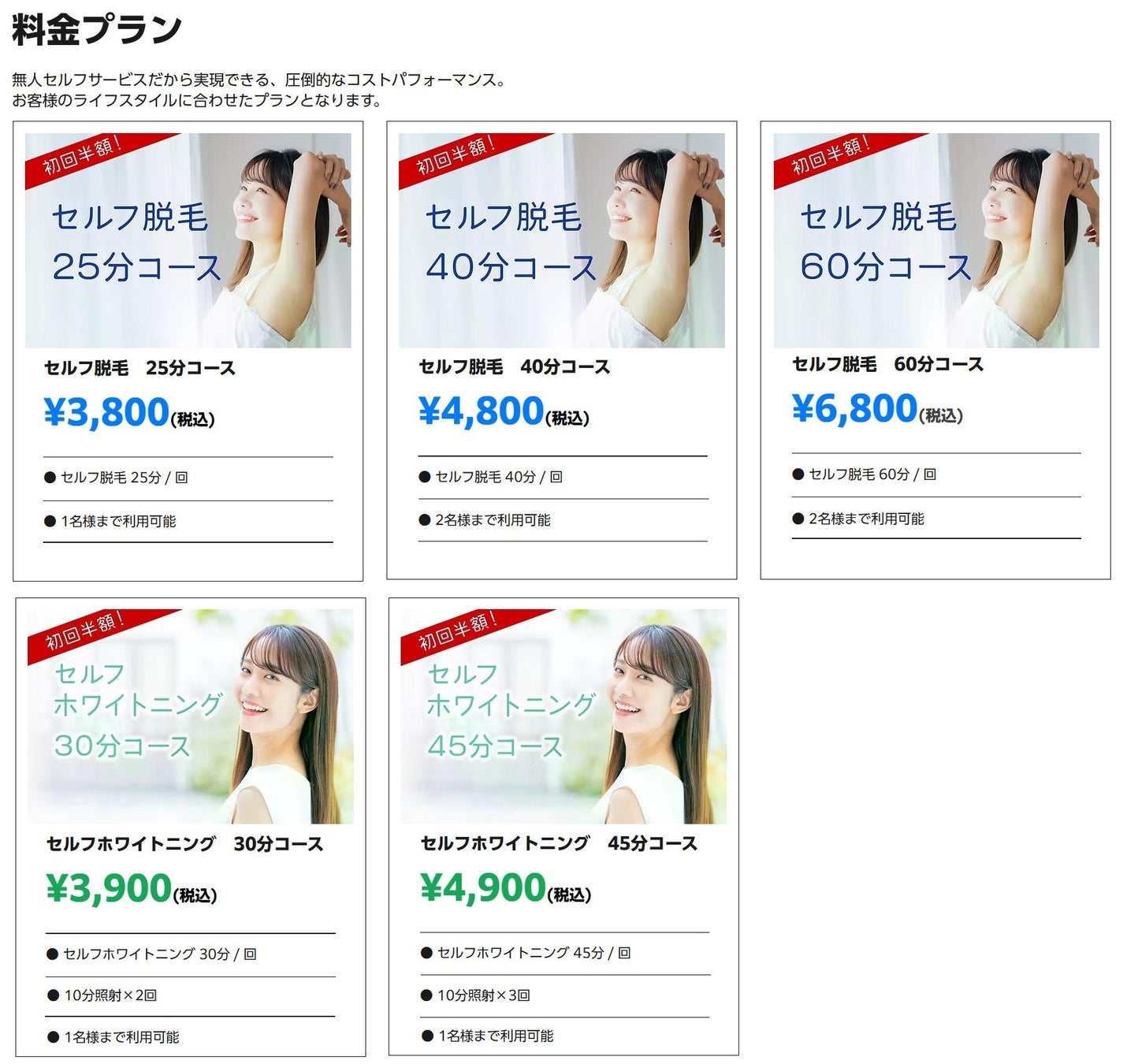Open the セルフ脱毛 60分コース banner image

pos(935,240)
